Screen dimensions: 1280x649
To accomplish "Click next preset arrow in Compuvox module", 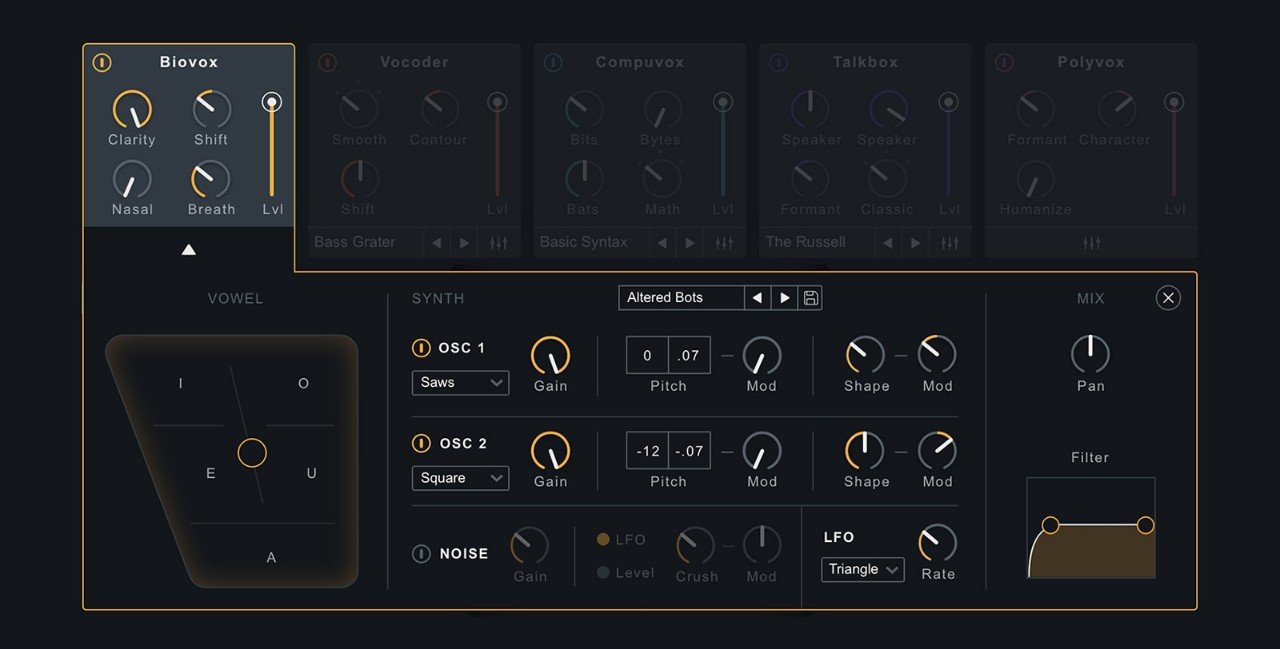I will pos(689,243).
